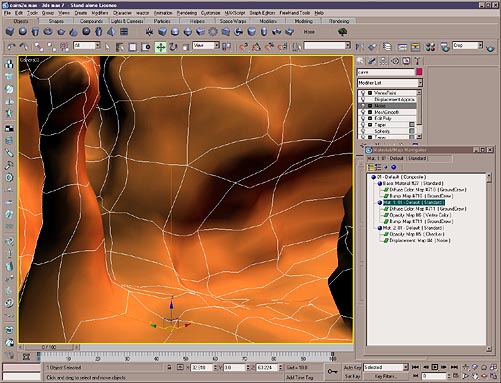501x383 pixels.
Task: Open the File menu
Action: click(8, 13)
